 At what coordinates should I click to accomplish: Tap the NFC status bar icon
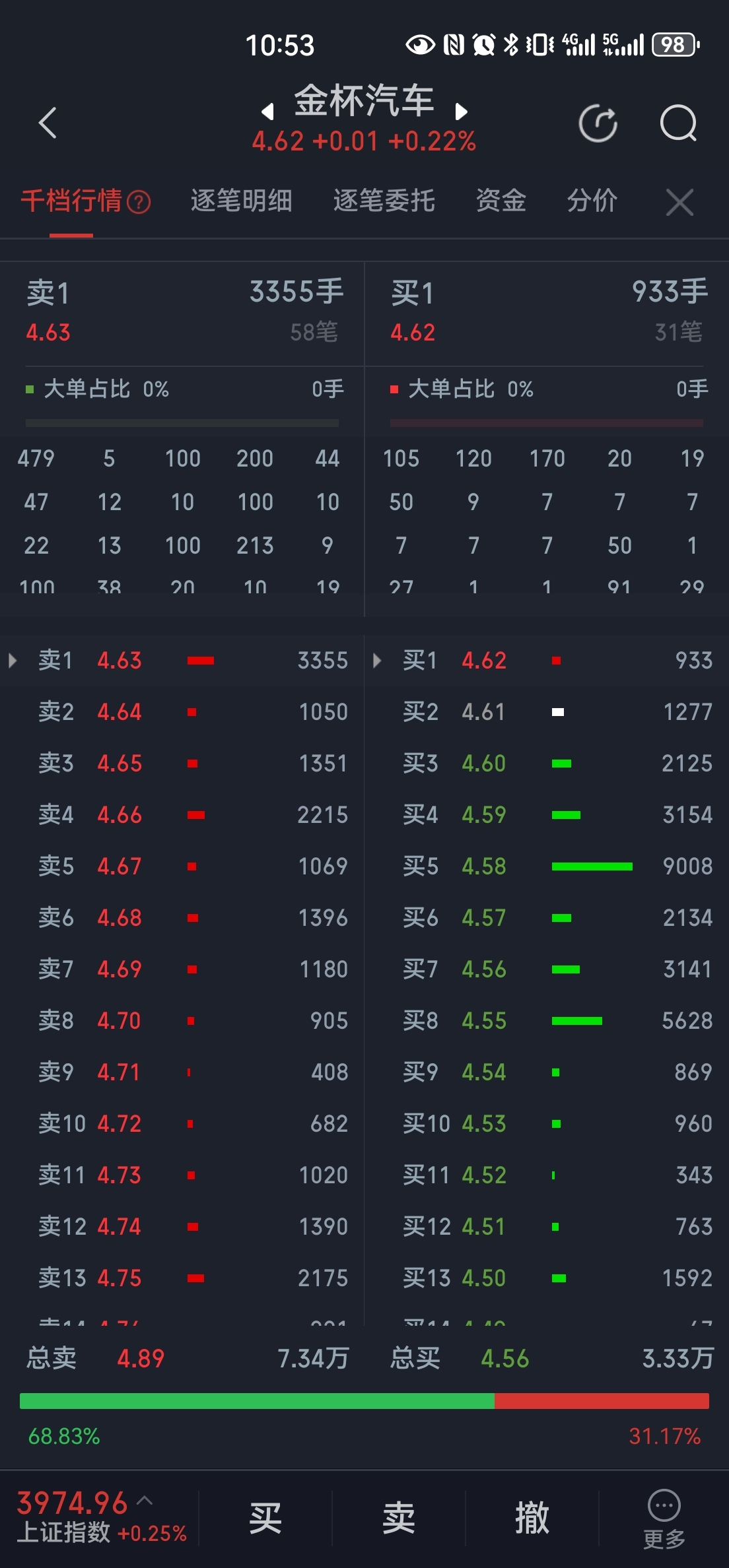[x=454, y=45]
